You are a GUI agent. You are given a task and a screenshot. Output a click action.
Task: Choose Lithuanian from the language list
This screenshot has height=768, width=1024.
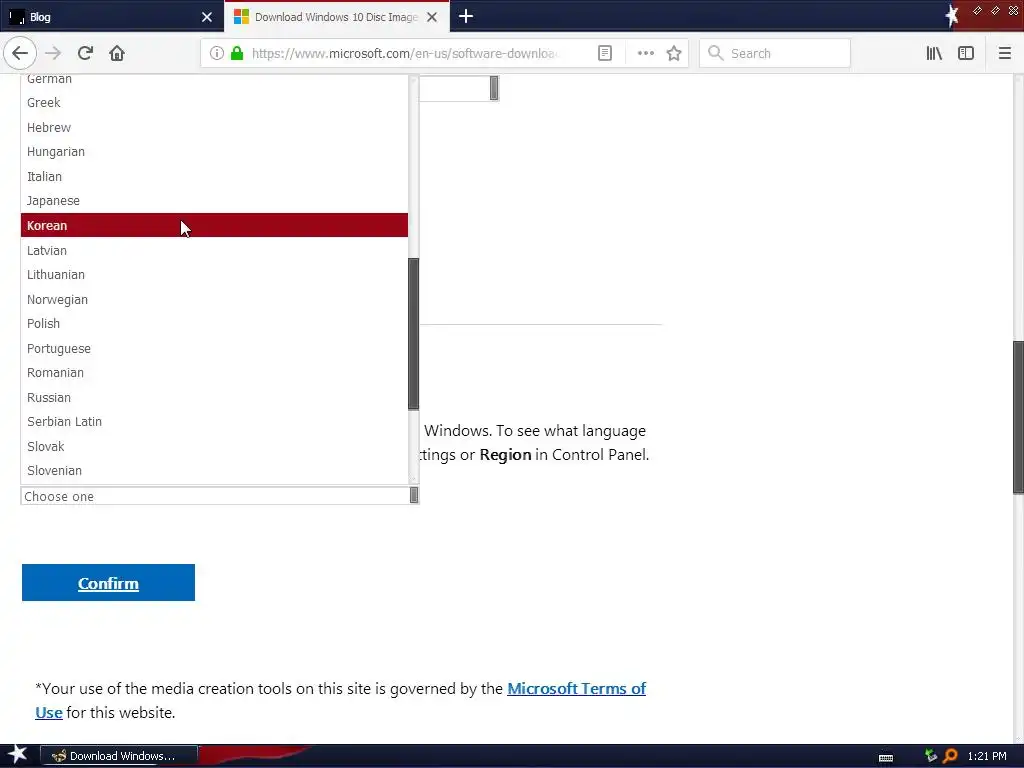click(x=214, y=274)
